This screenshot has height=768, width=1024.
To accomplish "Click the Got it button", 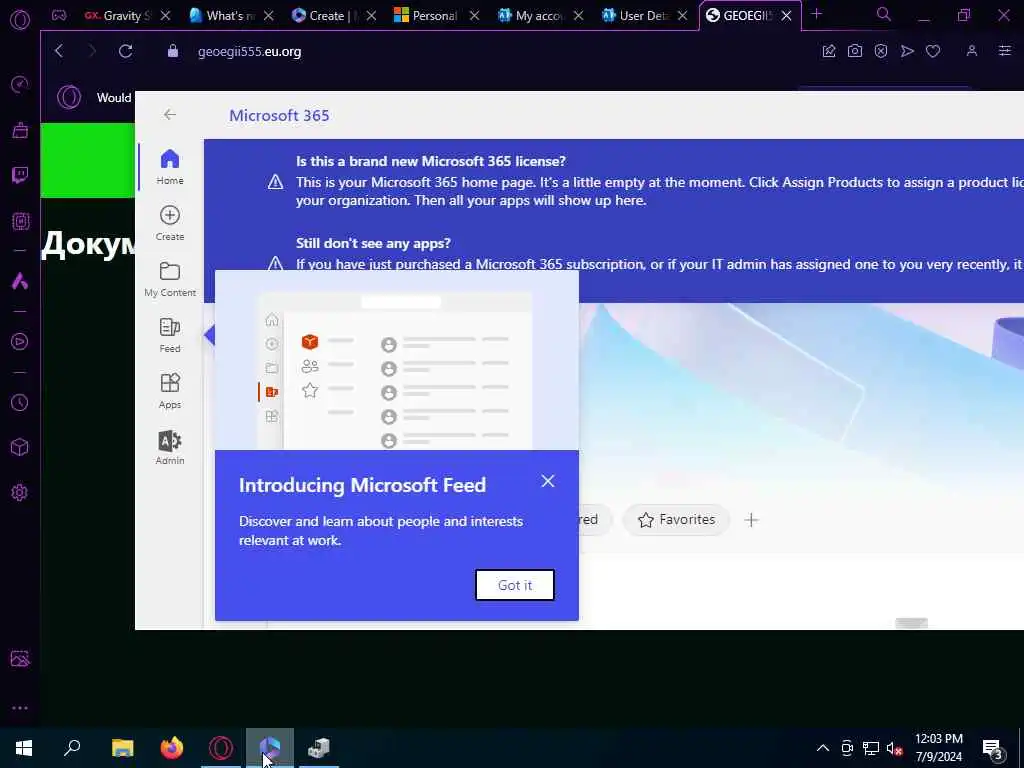I will pos(515,585).
